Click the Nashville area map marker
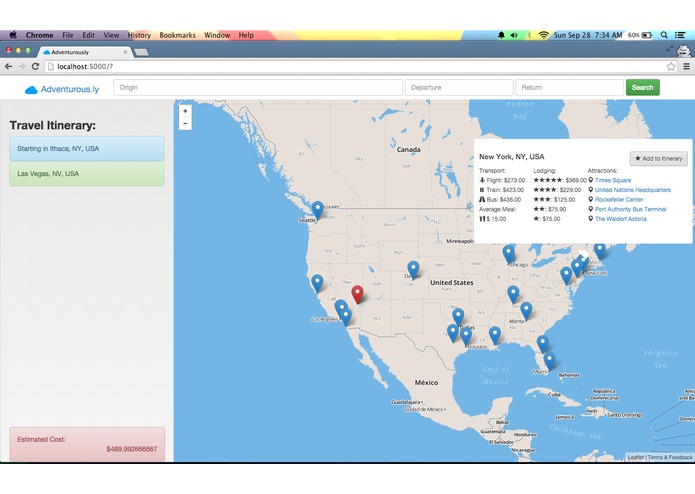Screen dimensions: 695x494 (x=513, y=295)
